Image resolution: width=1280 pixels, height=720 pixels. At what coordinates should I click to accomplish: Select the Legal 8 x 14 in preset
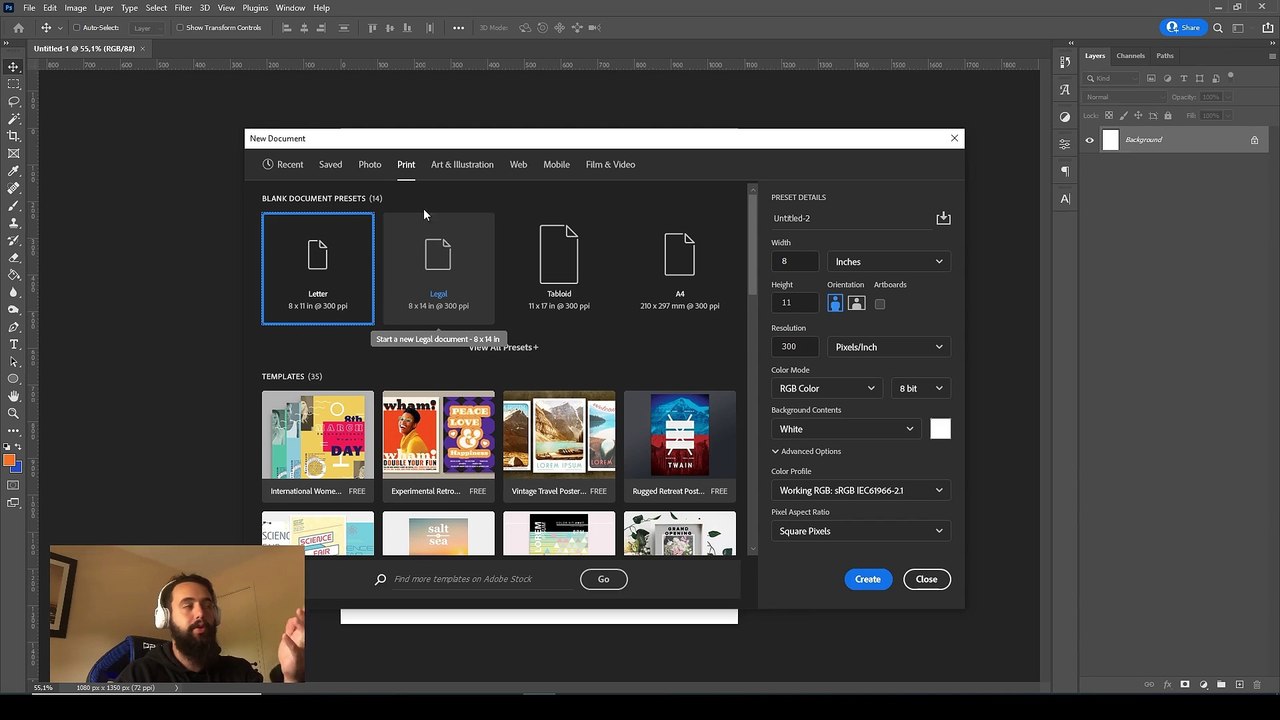(438, 269)
